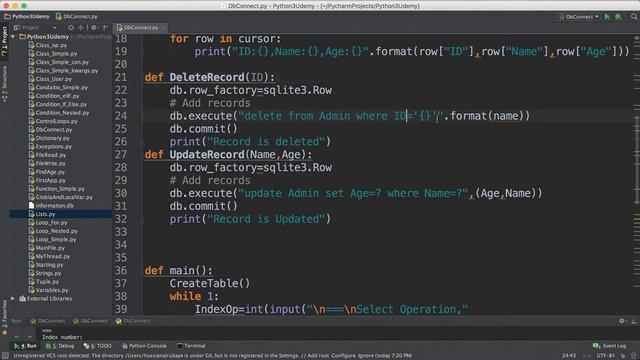
Task: Toggle the 1: Project side tool tab
Action: pos(4,41)
